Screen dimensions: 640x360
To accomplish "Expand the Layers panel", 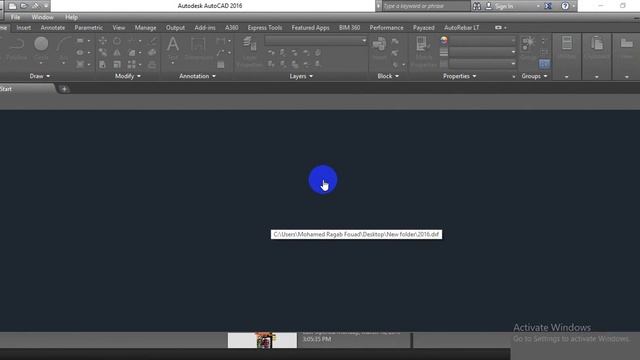I will pyautogui.click(x=301, y=76).
